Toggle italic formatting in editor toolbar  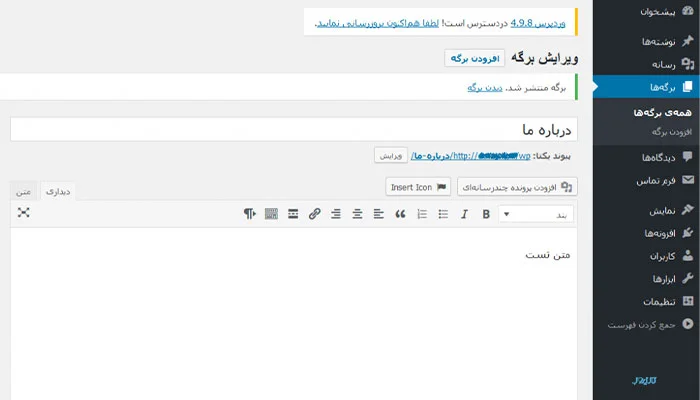(464, 214)
